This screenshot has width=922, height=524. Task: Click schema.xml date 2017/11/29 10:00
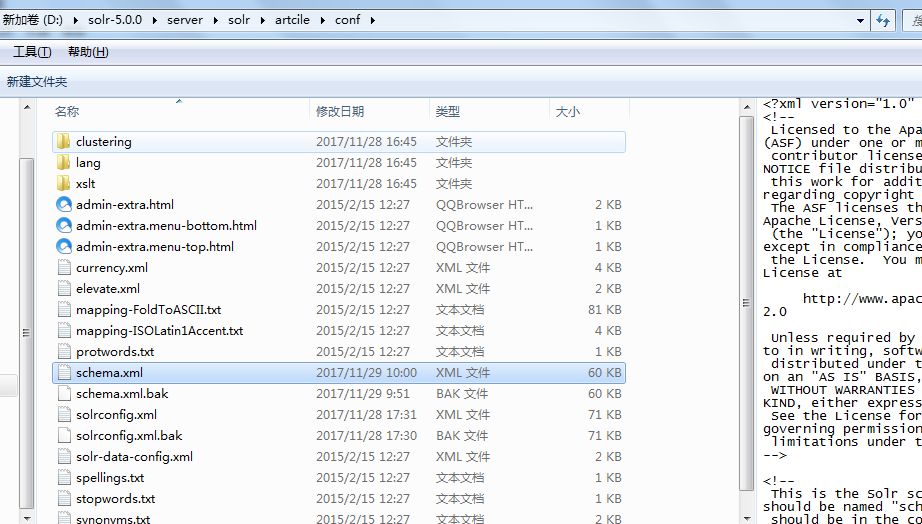(x=366, y=373)
